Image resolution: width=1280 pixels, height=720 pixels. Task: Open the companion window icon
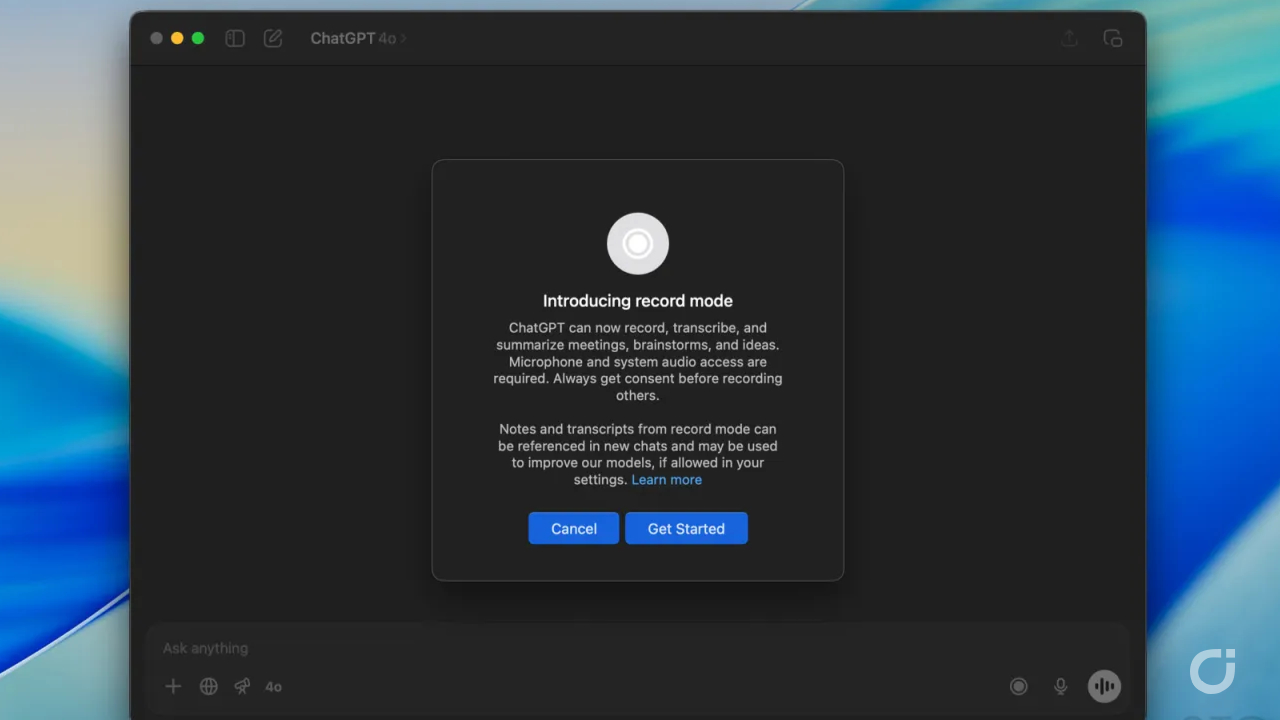[1113, 38]
